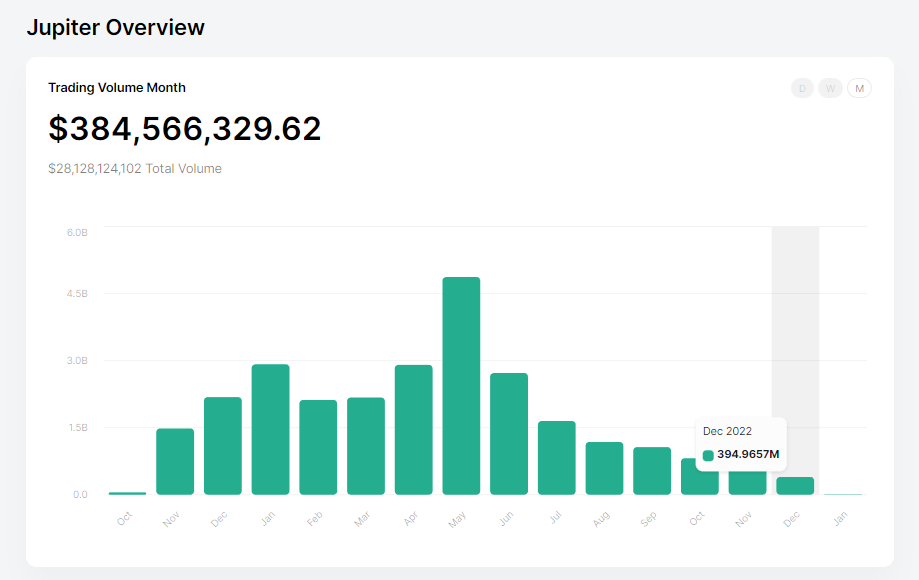Click the Trading Volume Month title

tap(117, 88)
